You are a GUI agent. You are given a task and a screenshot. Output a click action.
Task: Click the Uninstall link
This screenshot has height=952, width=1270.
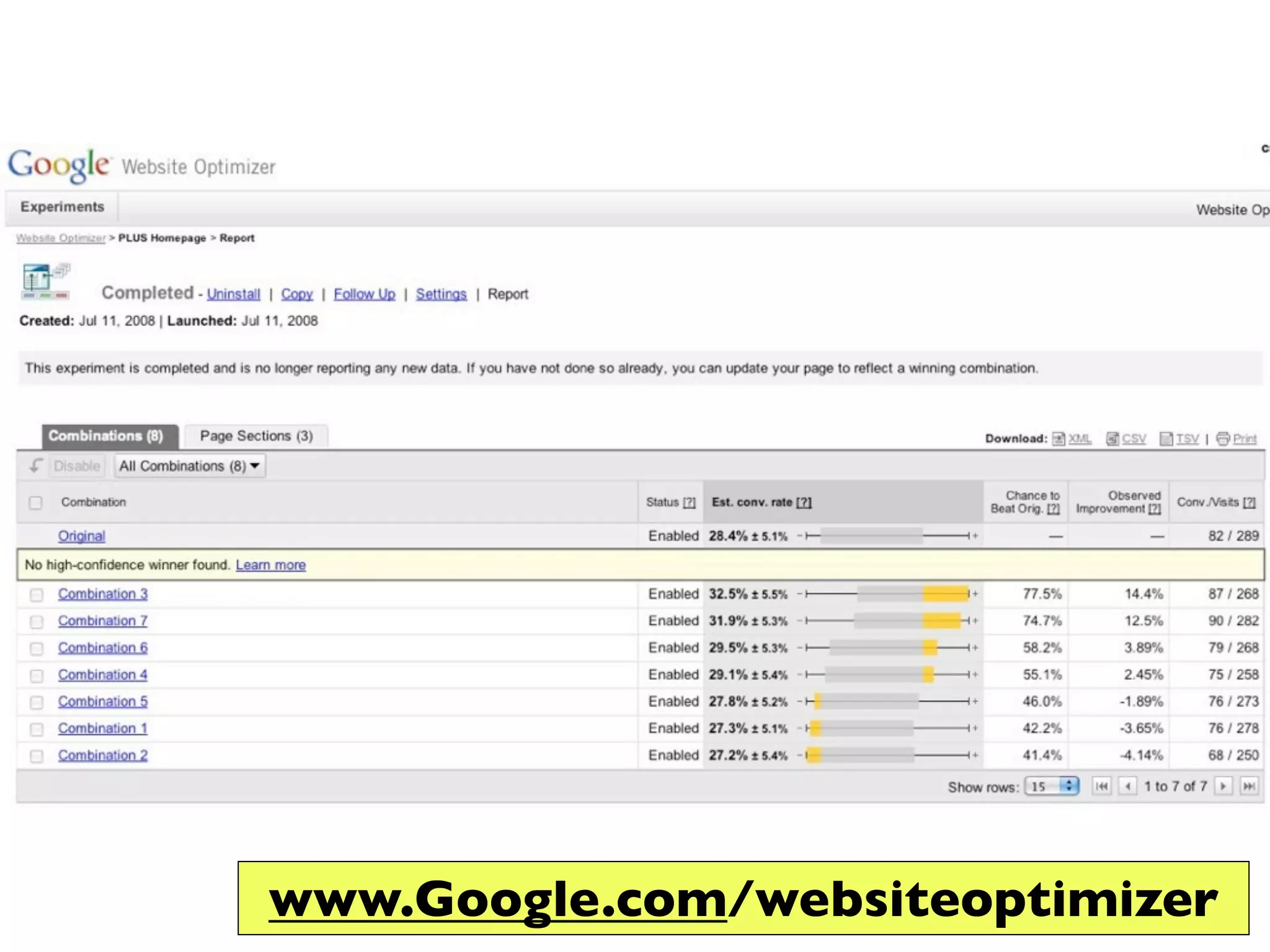pos(234,294)
